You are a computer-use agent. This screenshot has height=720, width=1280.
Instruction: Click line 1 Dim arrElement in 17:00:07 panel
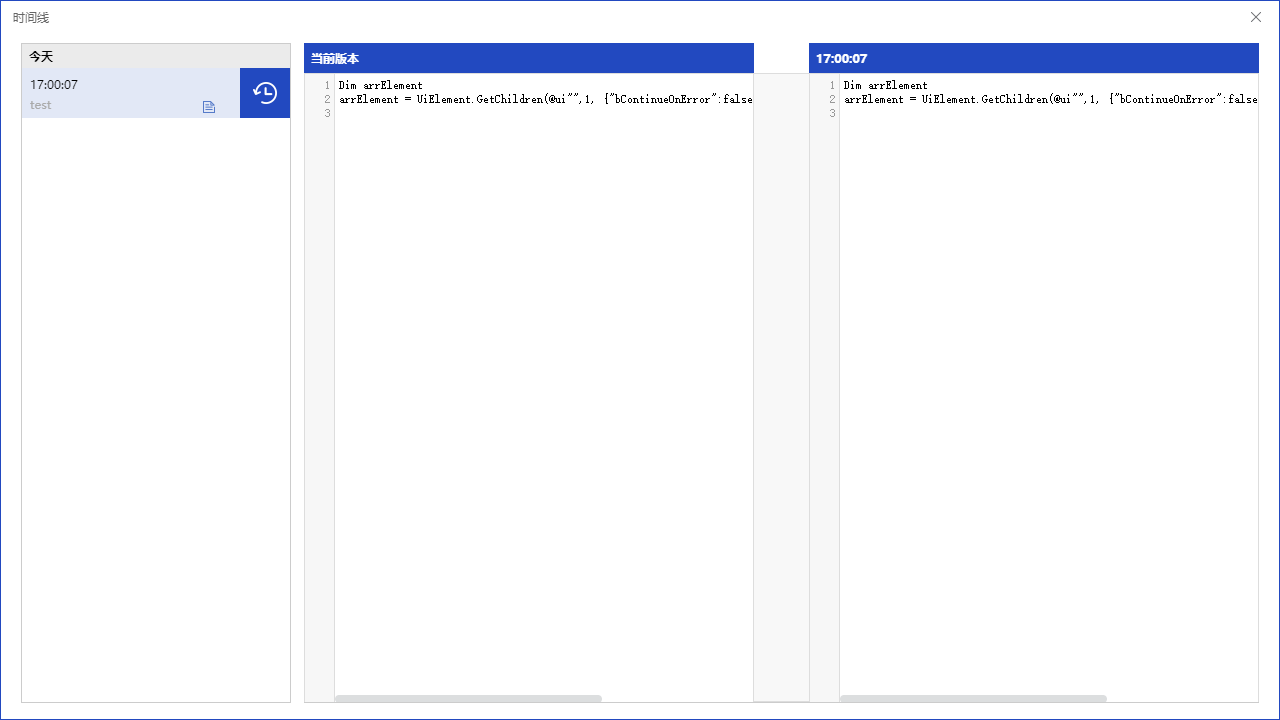click(886, 85)
